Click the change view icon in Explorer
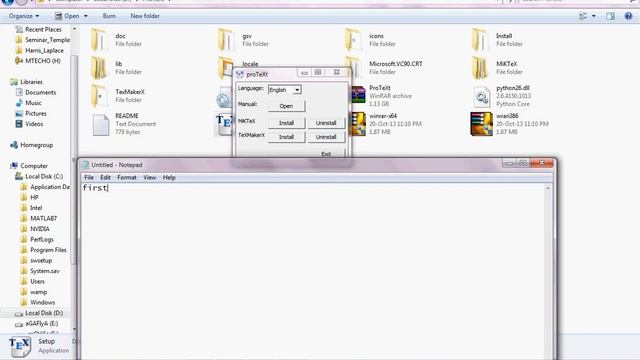Image resolution: width=640 pixels, height=360 pixels. pyautogui.click(x=583, y=16)
